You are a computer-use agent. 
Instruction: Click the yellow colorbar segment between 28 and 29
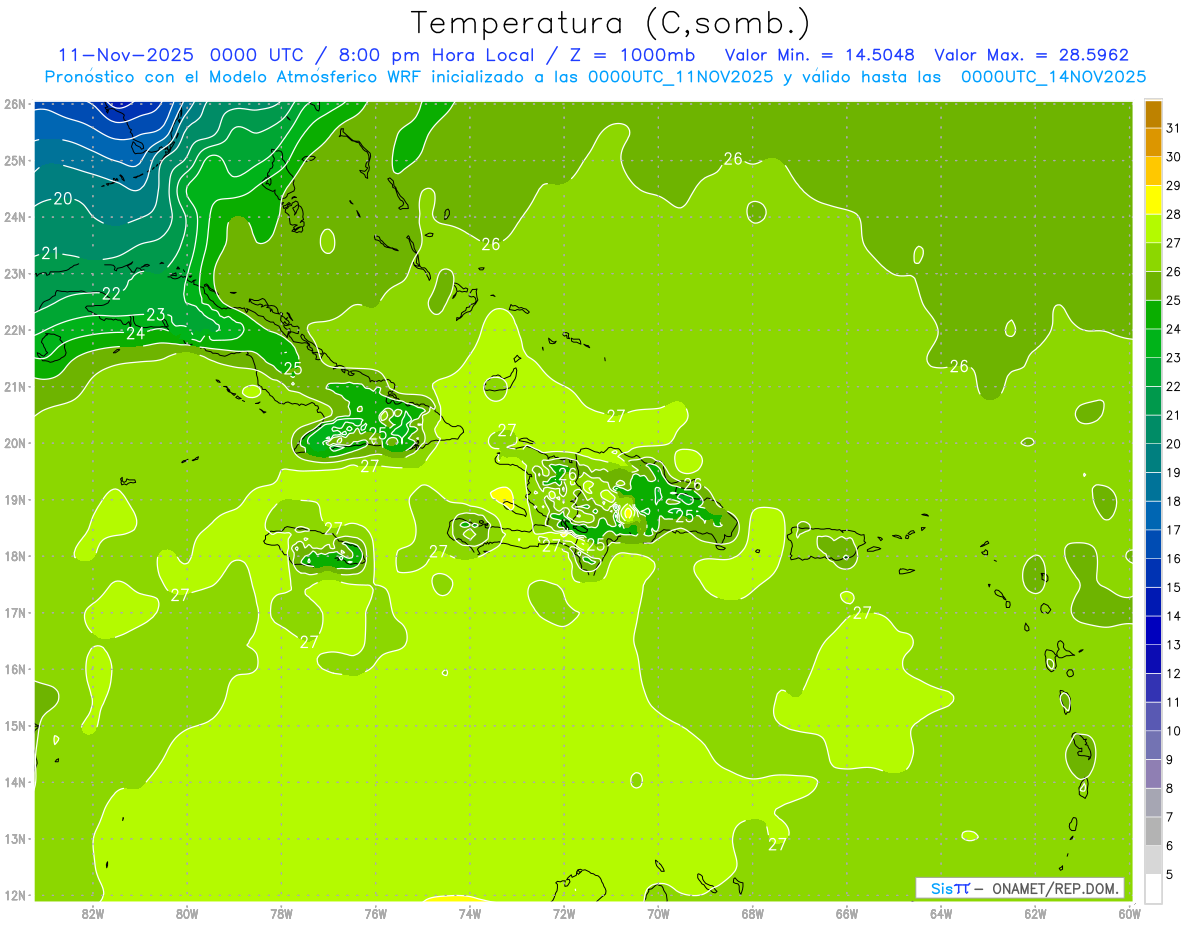point(1153,200)
